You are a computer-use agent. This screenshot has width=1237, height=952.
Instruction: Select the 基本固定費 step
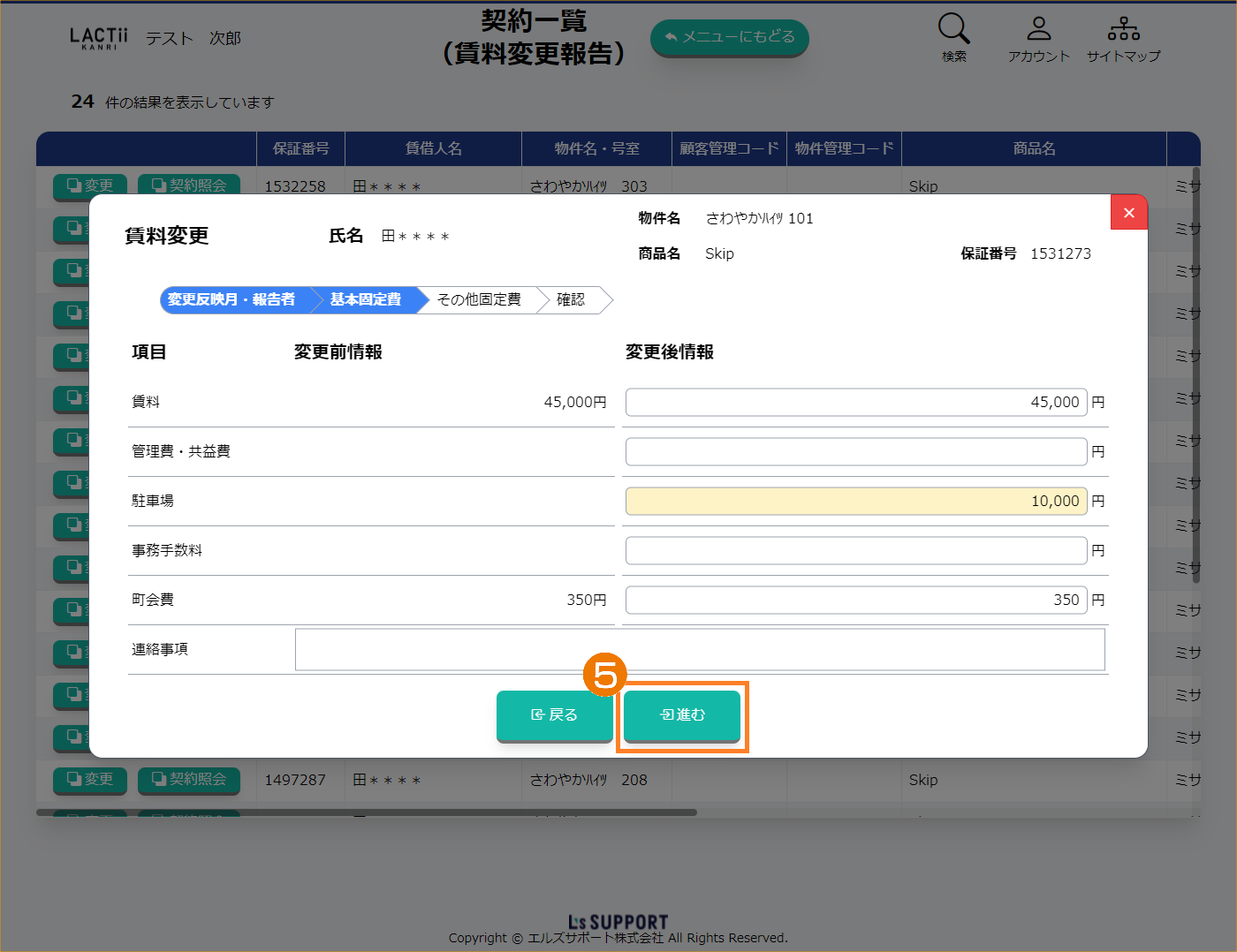click(x=366, y=300)
